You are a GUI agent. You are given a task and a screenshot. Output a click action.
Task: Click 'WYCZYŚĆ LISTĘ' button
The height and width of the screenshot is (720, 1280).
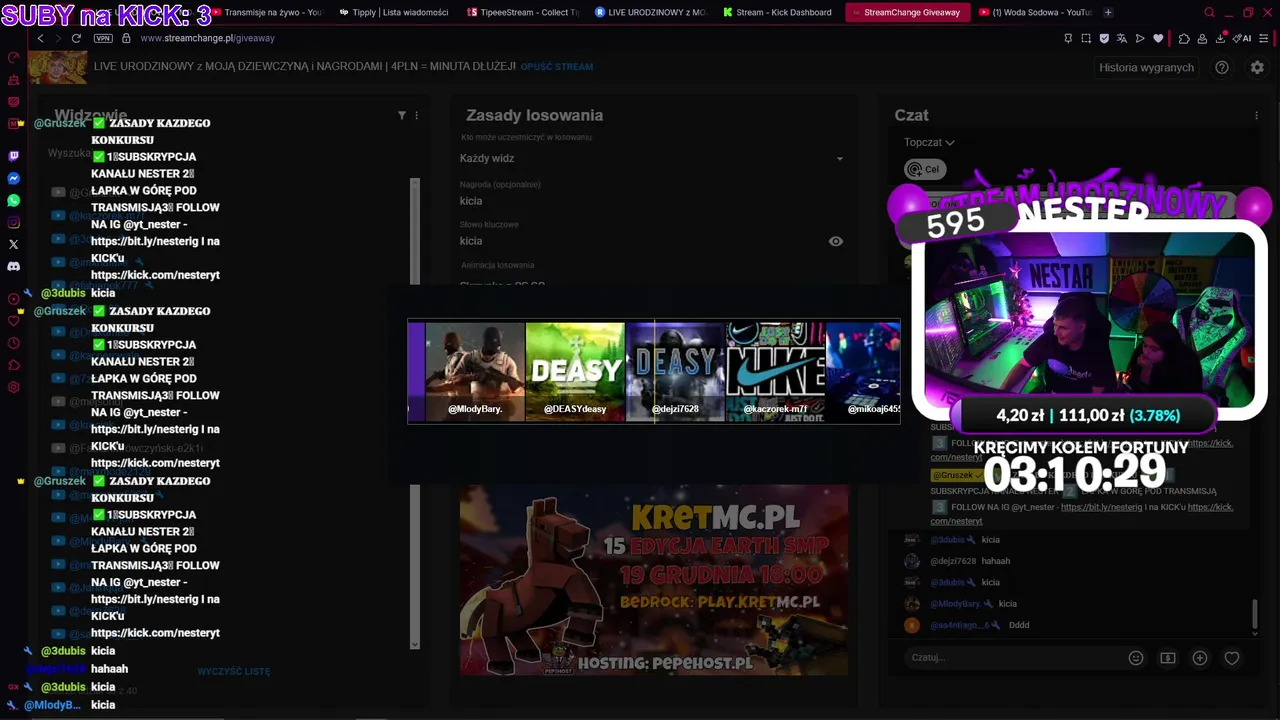pyautogui.click(x=234, y=671)
